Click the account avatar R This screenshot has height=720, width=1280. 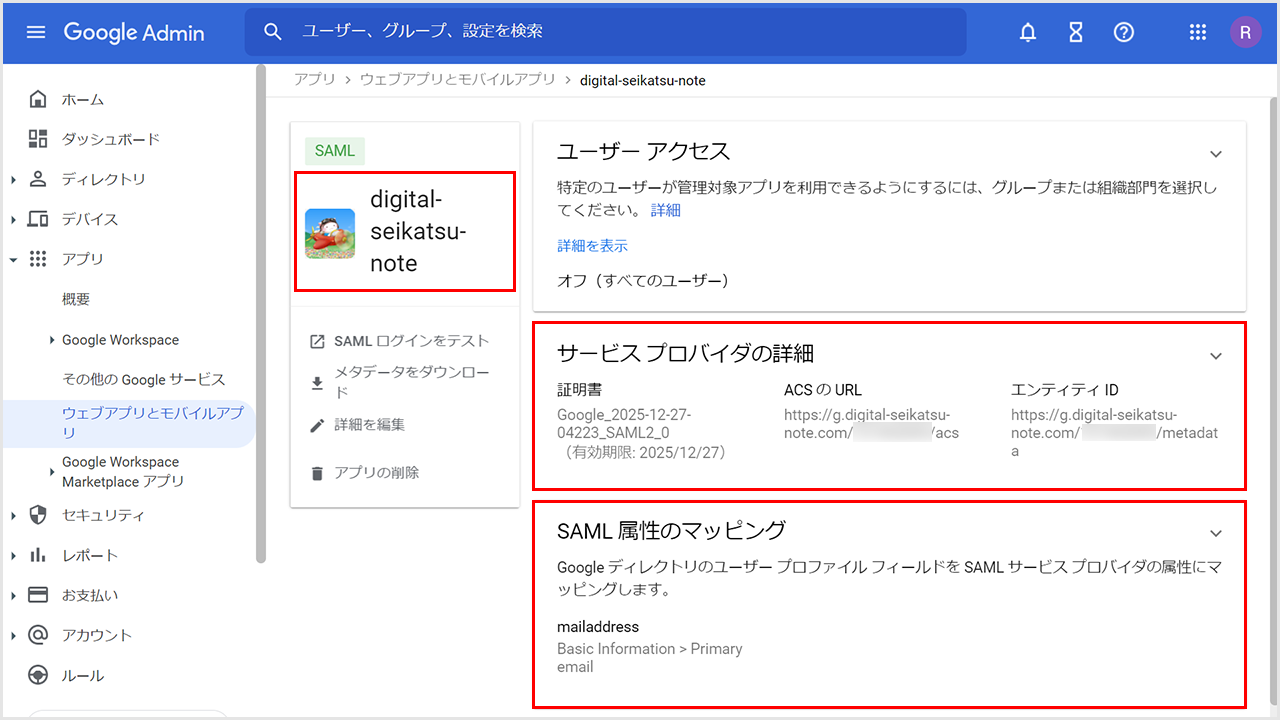[1245, 32]
